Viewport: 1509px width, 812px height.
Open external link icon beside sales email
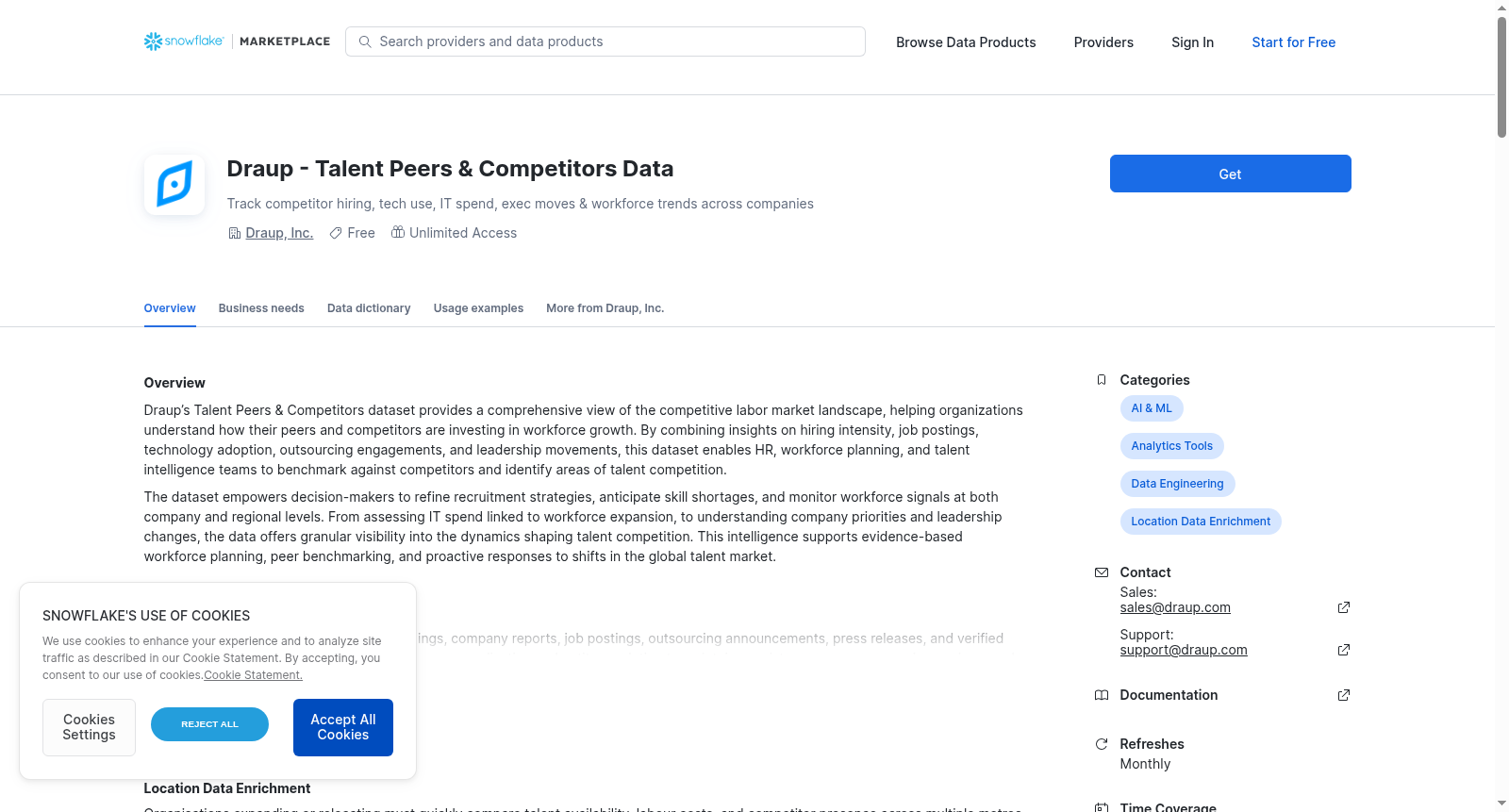(1344, 607)
